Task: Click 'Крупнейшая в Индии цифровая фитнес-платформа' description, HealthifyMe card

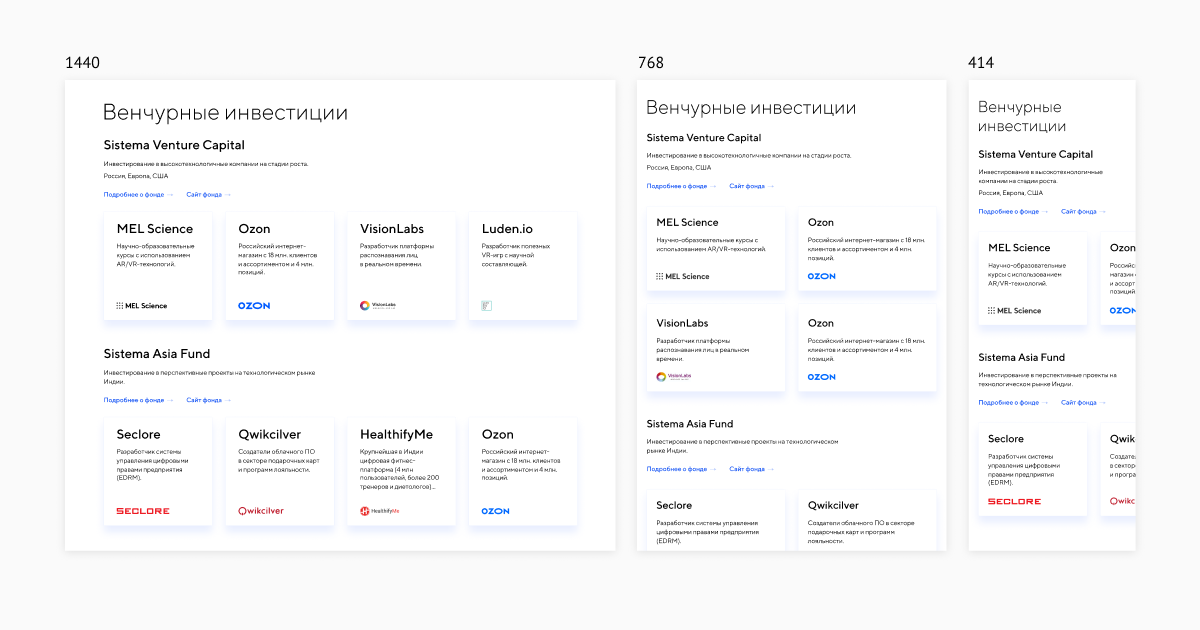Action: click(x=399, y=468)
